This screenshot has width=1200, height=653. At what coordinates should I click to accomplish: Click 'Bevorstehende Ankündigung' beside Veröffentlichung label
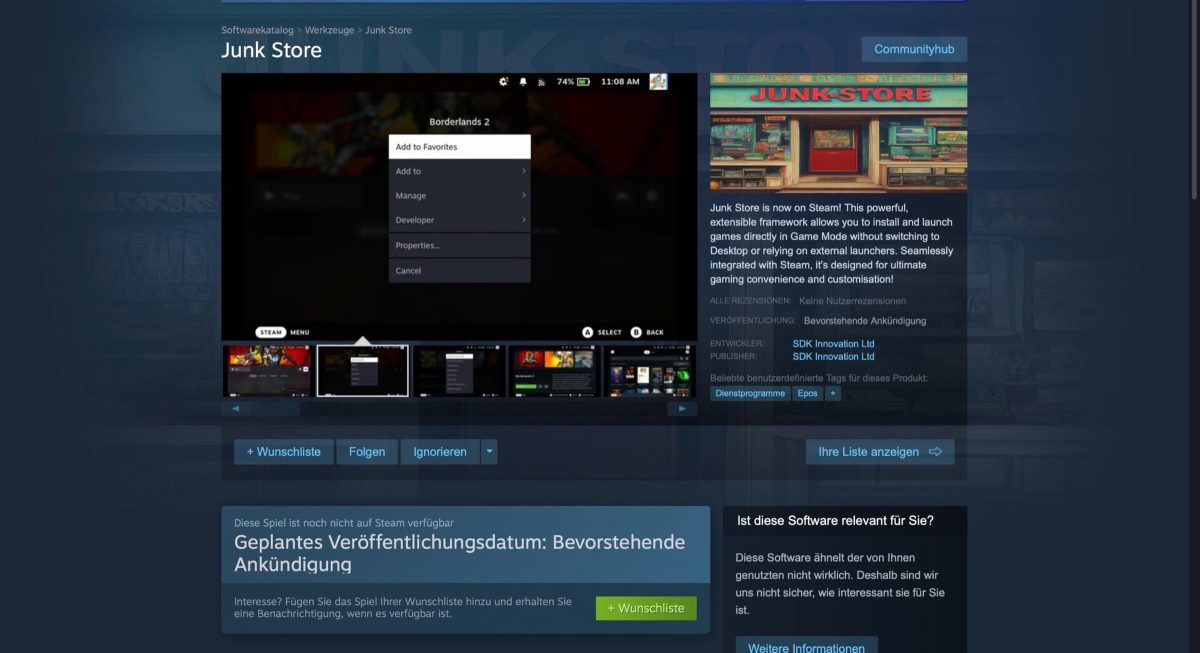pos(865,321)
